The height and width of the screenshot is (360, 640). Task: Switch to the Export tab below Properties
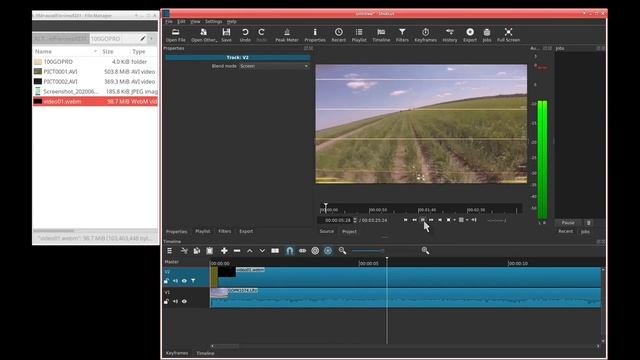[x=246, y=231]
